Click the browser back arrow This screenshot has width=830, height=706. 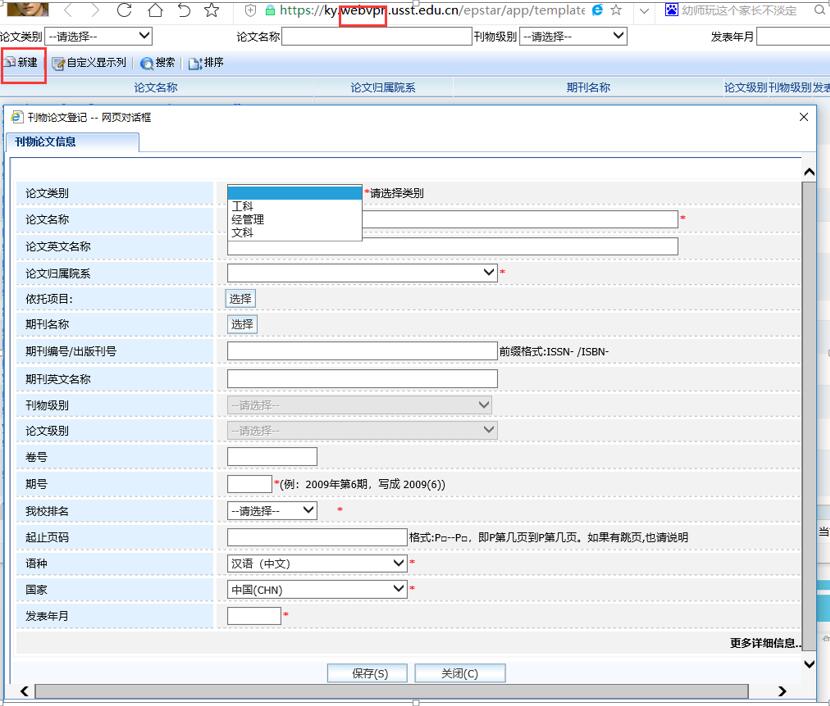tap(68, 11)
